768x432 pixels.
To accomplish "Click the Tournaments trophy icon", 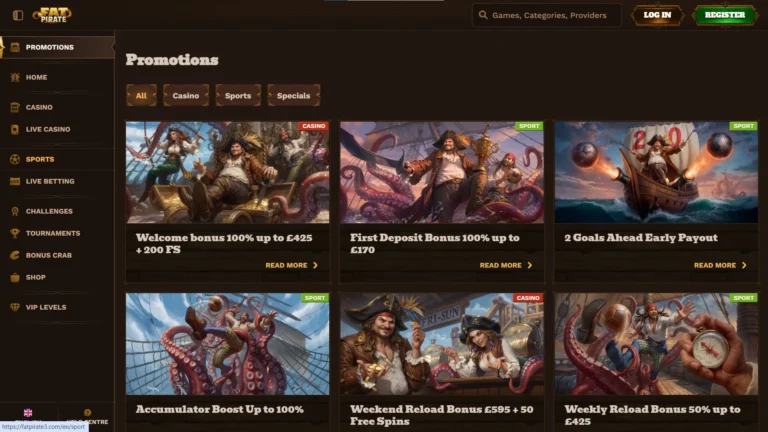I will pyautogui.click(x=15, y=233).
